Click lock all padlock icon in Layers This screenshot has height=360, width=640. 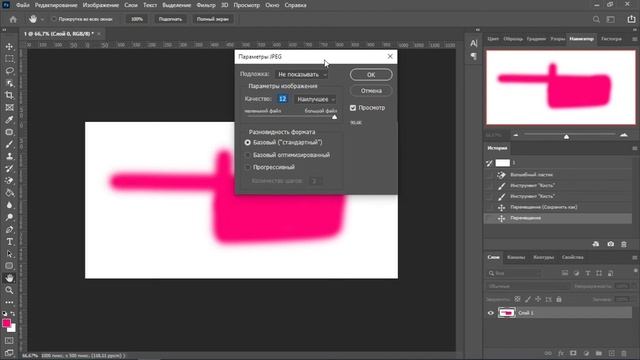(x=559, y=300)
